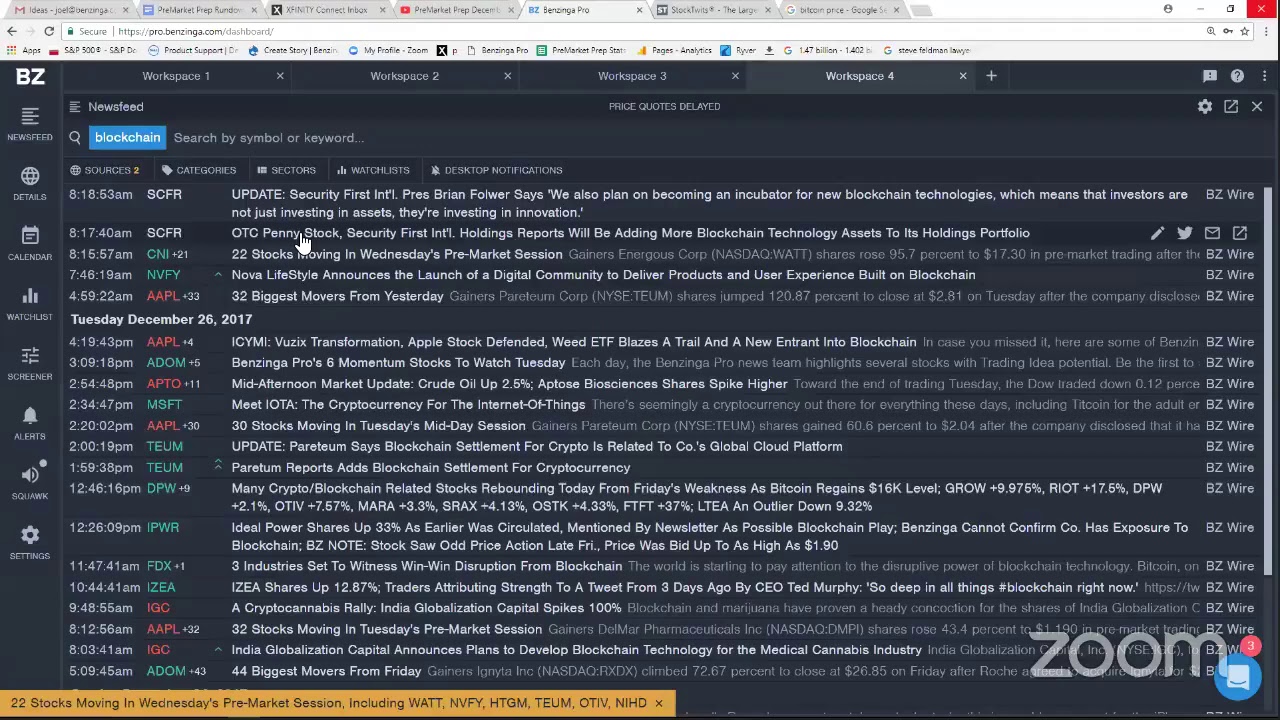Expand the India Globalization Capital Announces story chevron
Screen dimensions: 1280x720
pyautogui.click(x=218, y=649)
